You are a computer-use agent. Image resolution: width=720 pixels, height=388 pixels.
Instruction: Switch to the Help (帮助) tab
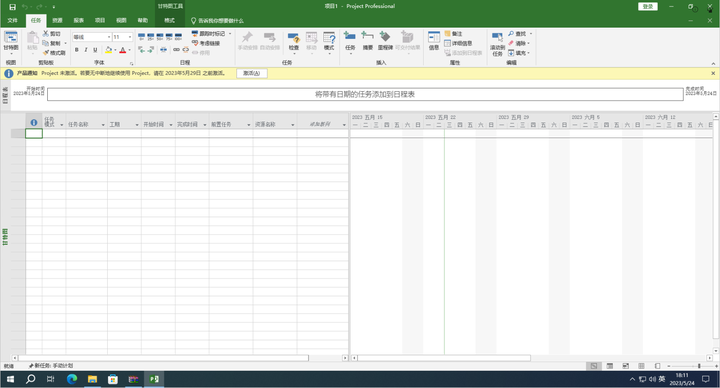[x=143, y=20]
